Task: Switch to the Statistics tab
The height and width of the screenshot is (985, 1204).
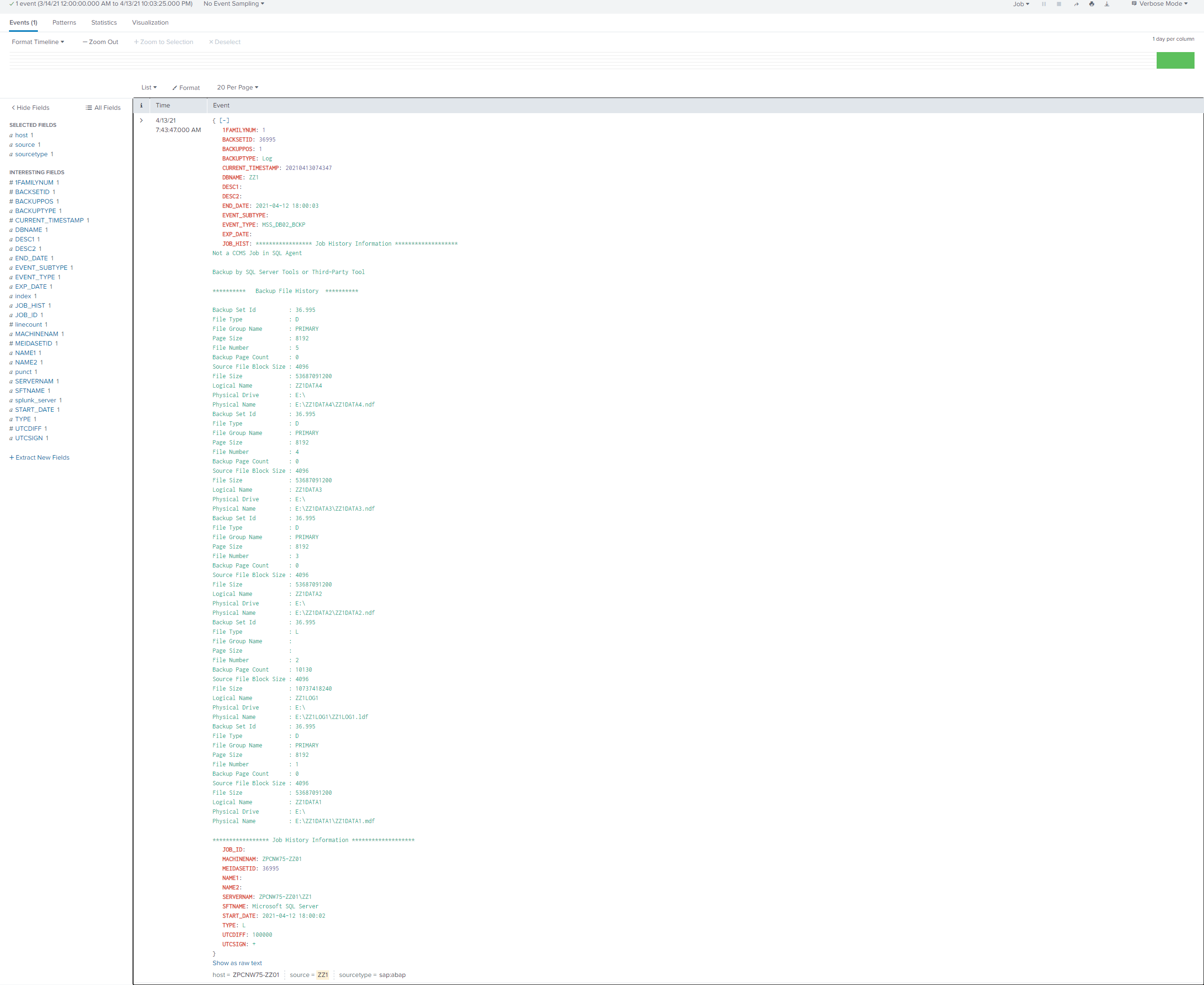Action: point(104,23)
